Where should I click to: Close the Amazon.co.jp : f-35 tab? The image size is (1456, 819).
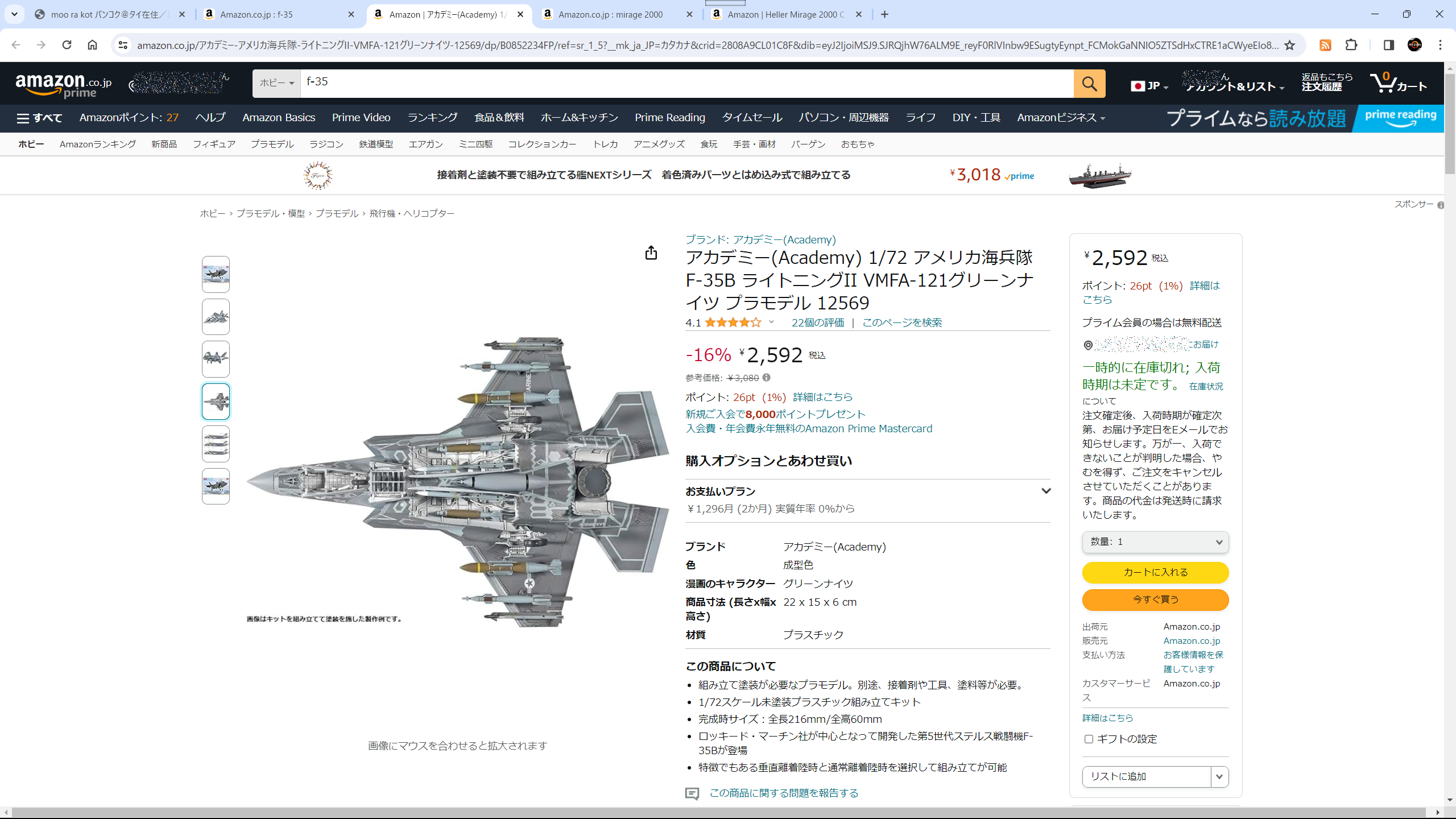click(351, 14)
